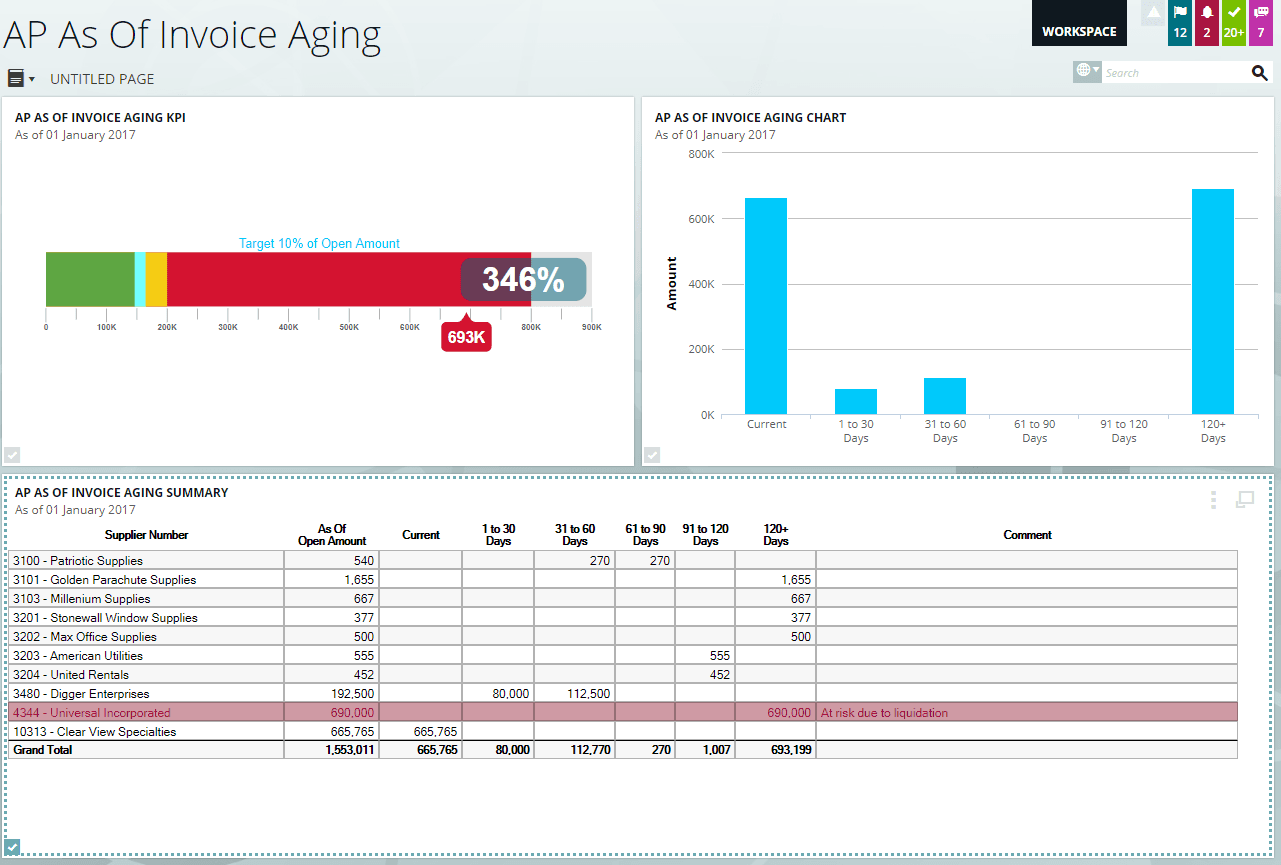The width and height of the screenshot is (1281, 865).
Task: Click the 112,500 amount for Digger Enterprises
Action: click(589, 694)
